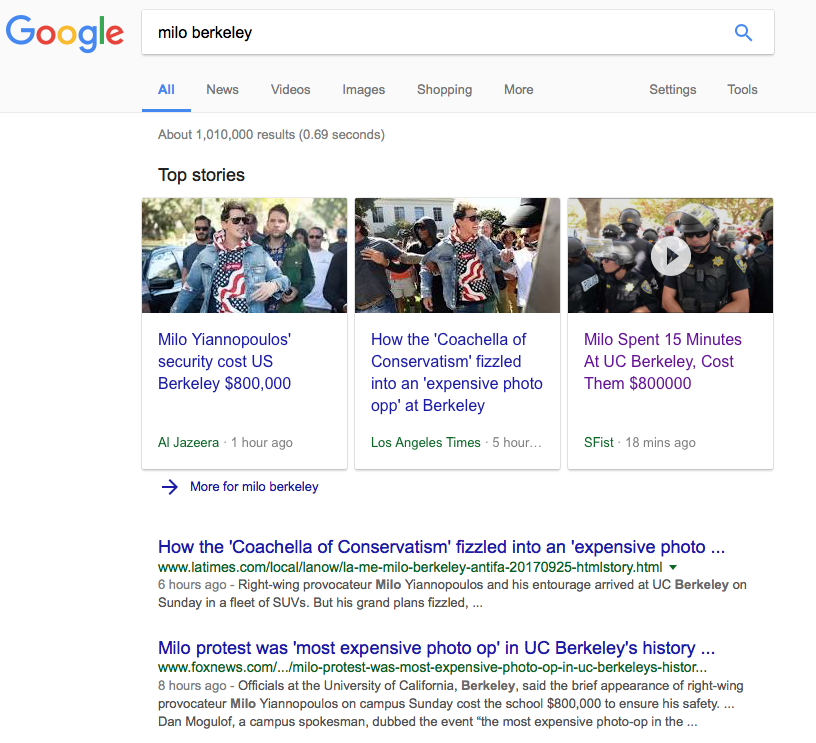The width and height of the screenshot is (816, 743).
Task: Click the blue search magnifier icon
Action: (x=743, y=33)
